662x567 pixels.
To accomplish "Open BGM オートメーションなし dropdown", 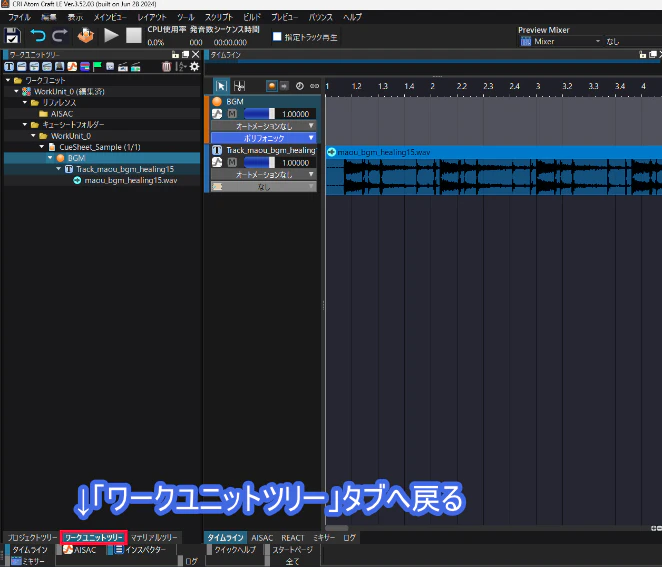I will click(x=263, y=126).
